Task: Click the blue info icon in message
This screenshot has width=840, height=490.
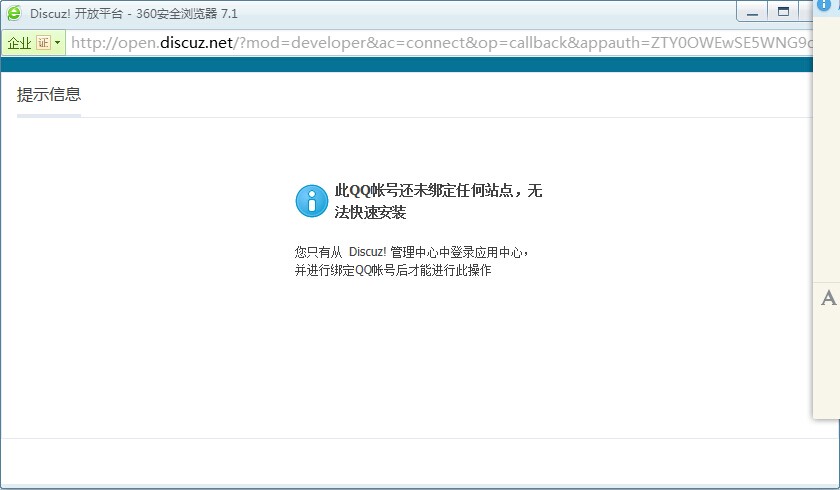Action: [x=312, y=201]
